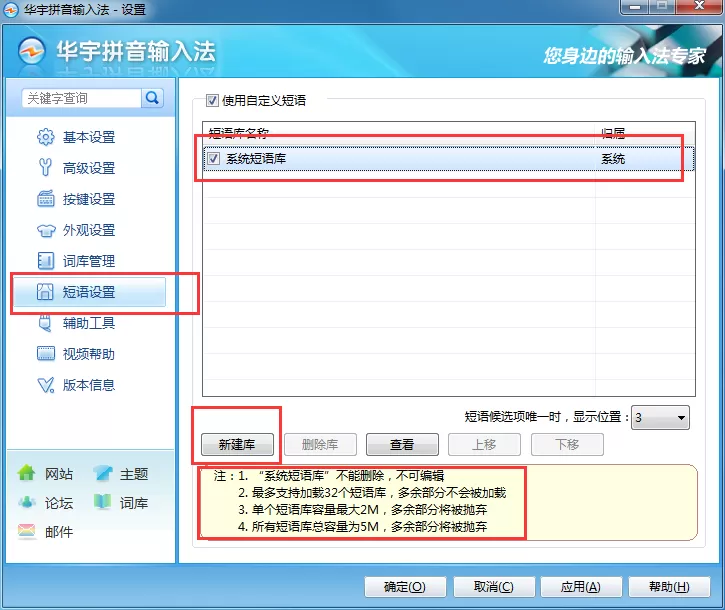Click the 应用(A) button

581,587
